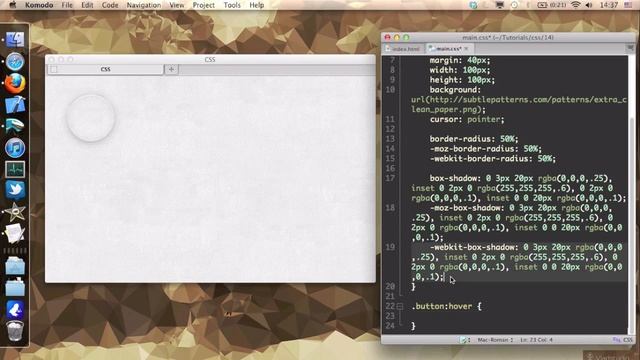Close the main.css tab with its x
This screenshot has height=360, width=640.
coord(466,49)
